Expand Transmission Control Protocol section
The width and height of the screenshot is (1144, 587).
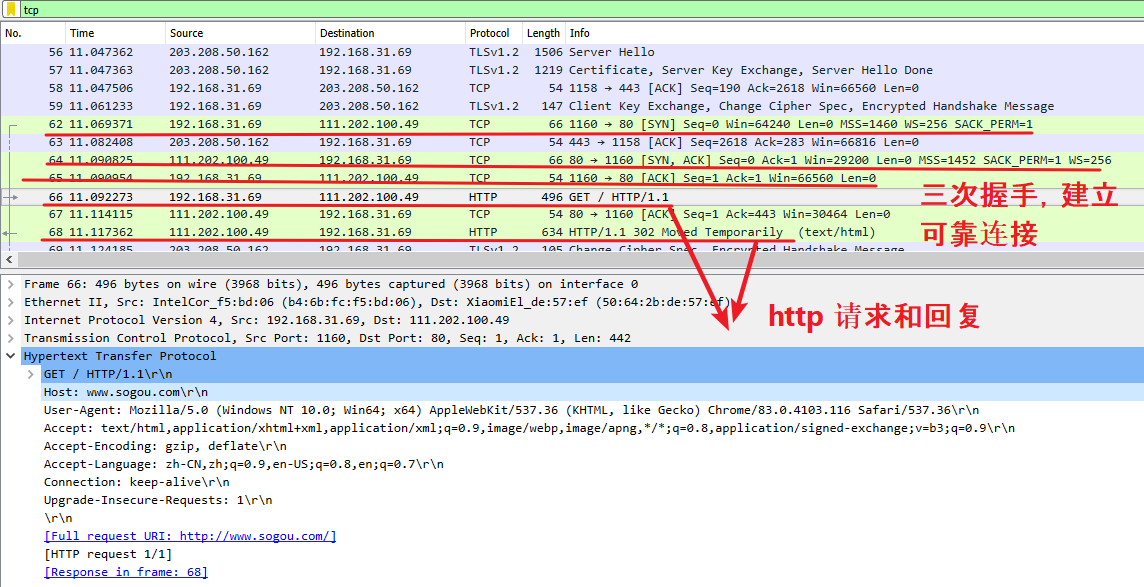click(x=11, y=338)
